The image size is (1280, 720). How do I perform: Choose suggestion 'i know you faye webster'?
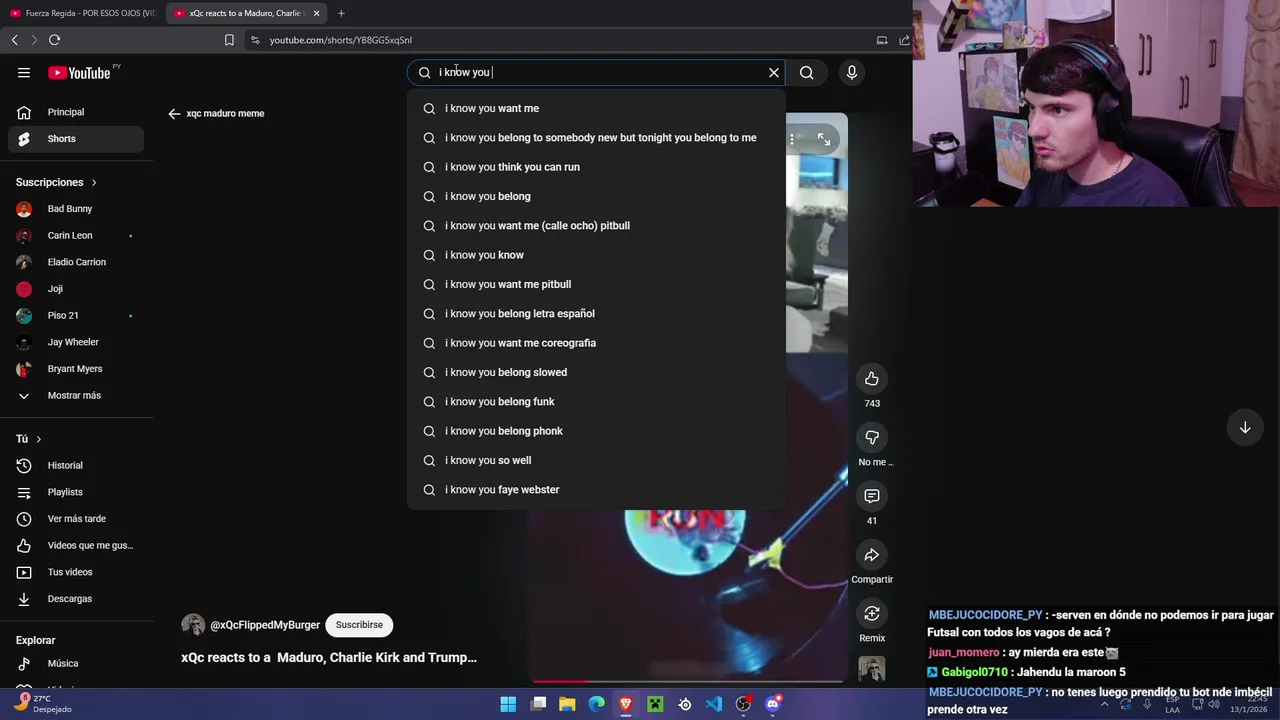point(596,490)
